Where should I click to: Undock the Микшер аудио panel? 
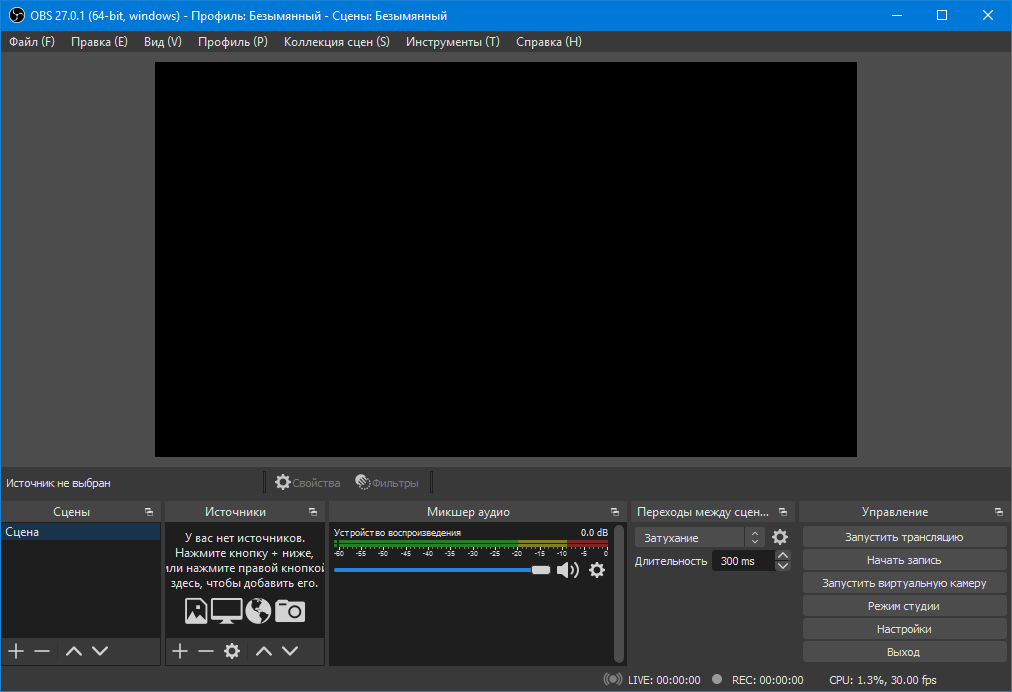point(614,512)
